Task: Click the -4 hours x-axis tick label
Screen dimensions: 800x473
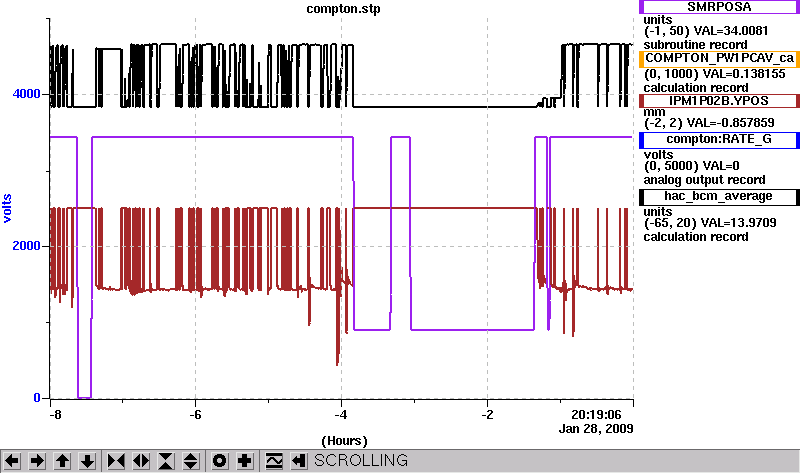Action: click(341, 414)
